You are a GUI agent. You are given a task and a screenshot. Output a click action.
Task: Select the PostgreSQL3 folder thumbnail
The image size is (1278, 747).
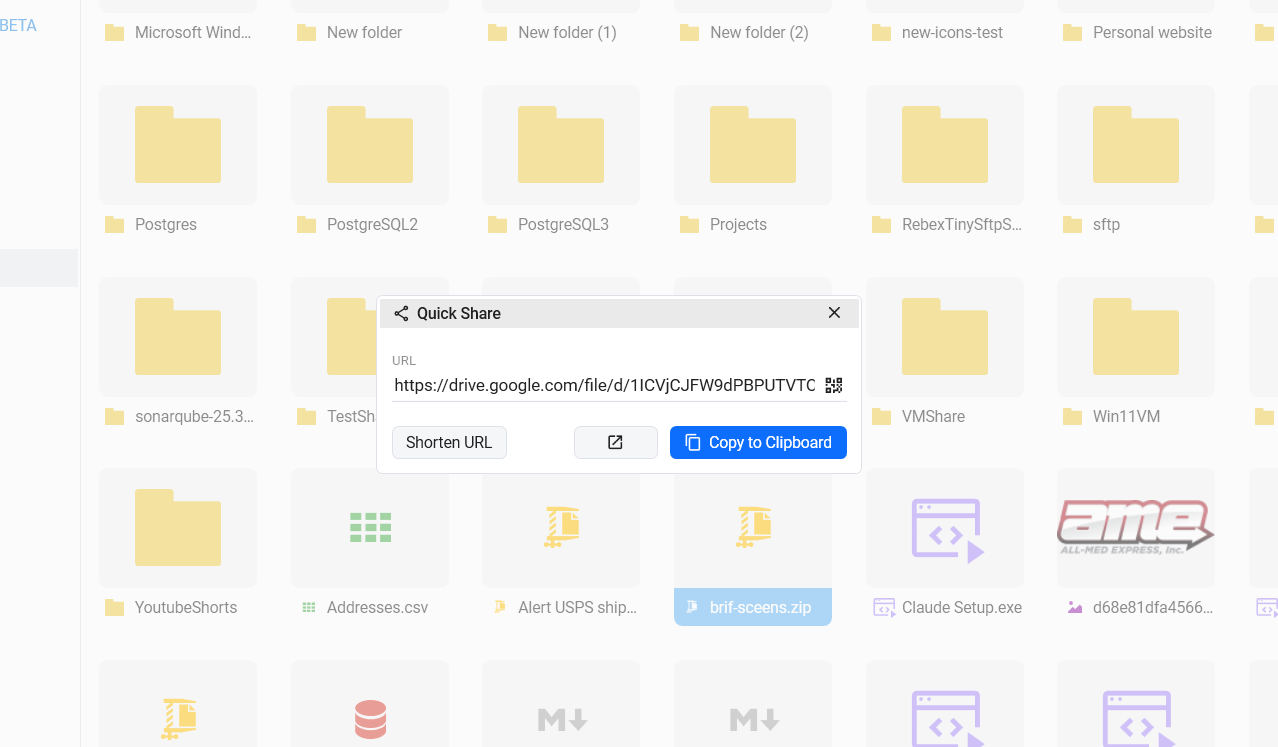(561, 145)
